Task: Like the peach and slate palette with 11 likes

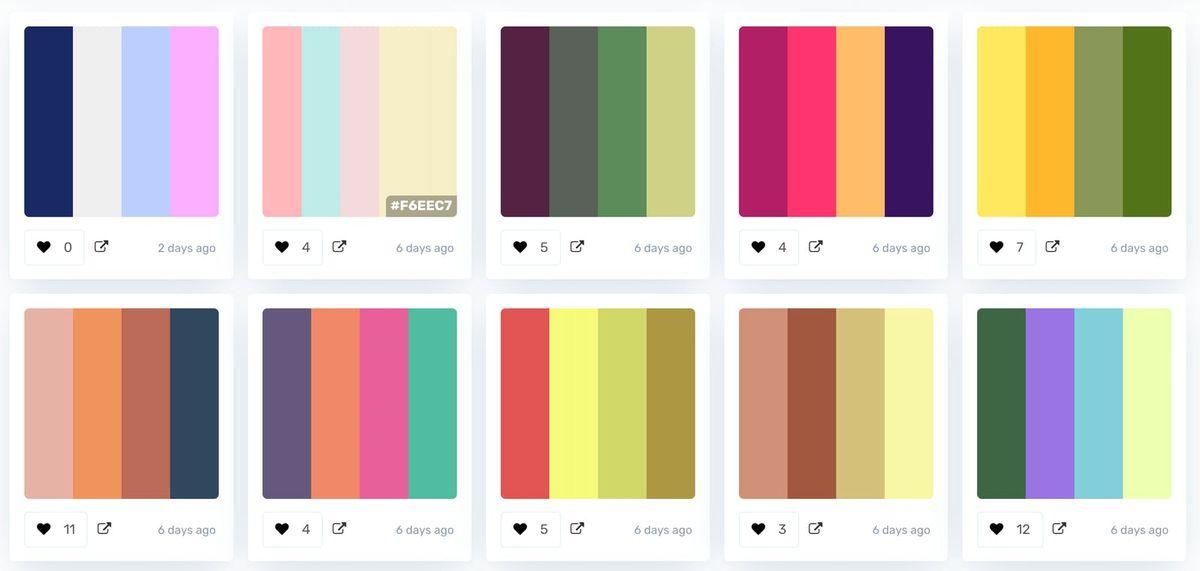Action: point(56,529)
